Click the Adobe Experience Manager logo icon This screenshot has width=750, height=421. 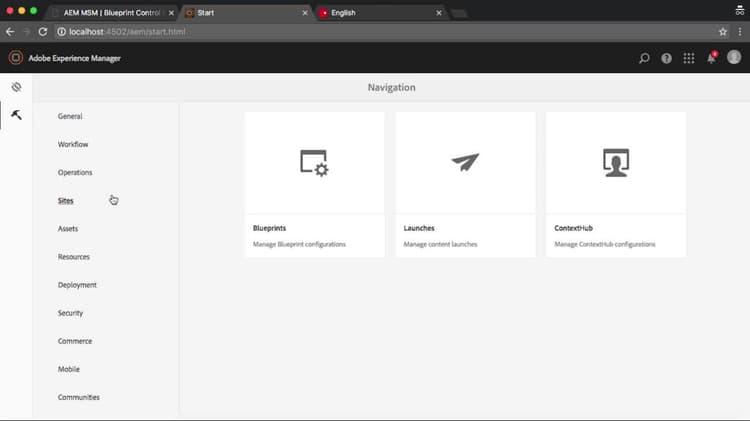[x=15, y=58]
